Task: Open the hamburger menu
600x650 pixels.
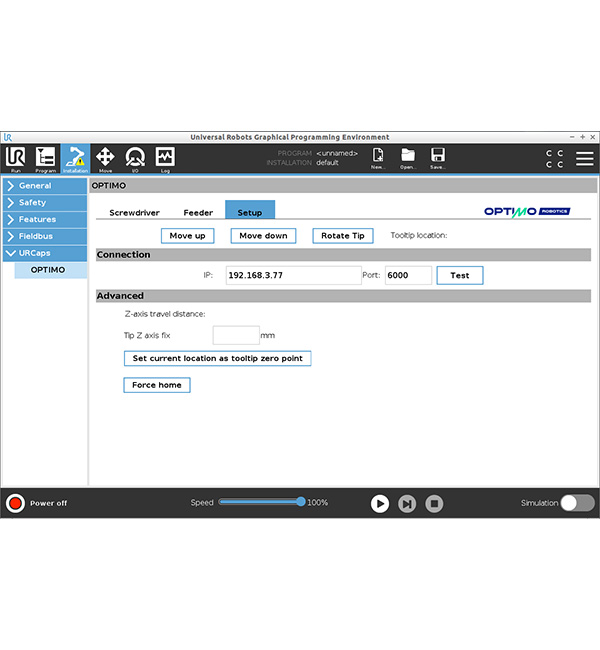Action: pyautogui.click(x=585, y=158)
